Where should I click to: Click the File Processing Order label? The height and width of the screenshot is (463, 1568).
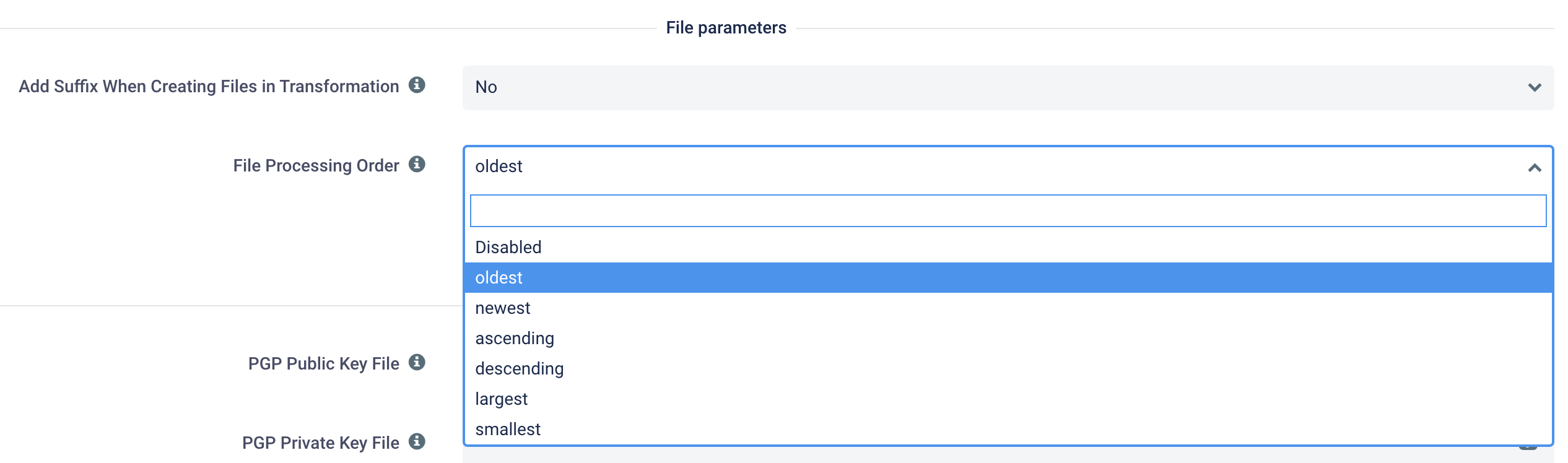coord(316,166)
